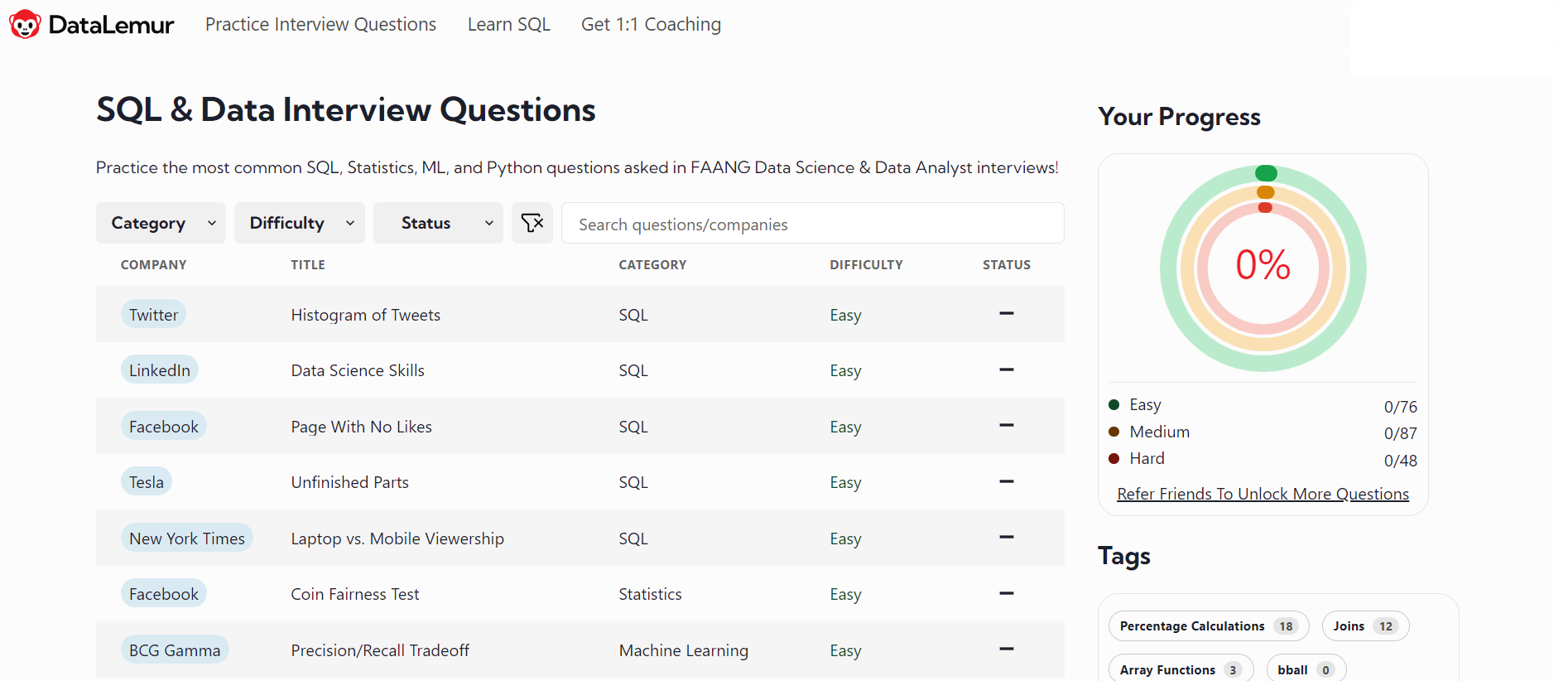Open the Unfinished Parts question
Image resolution: width=1568 pixels, height=681 pixels.
click(349, 482)
